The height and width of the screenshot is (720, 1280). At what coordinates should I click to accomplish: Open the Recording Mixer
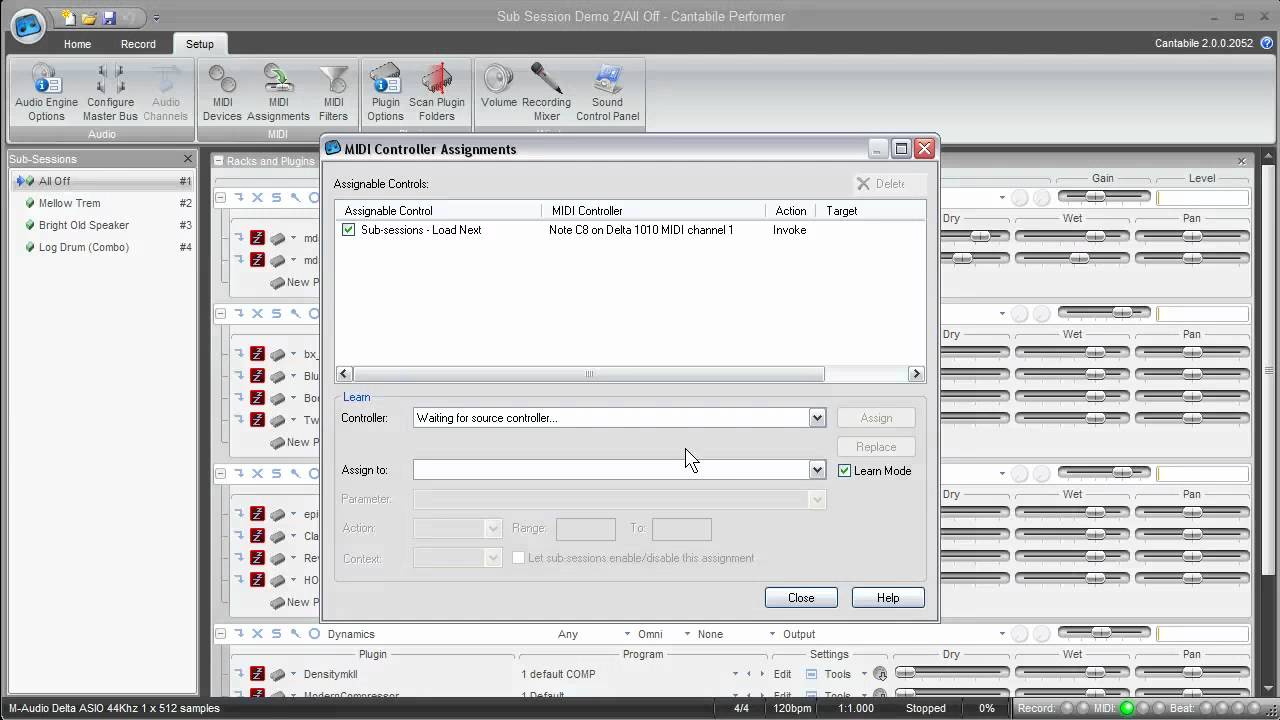pos(546,93)
